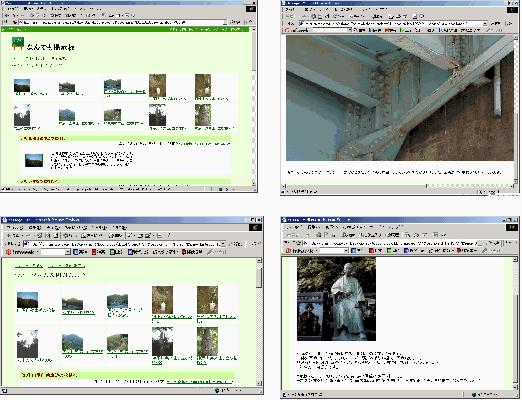This screenshot has height=400, width=522.
Task: Click Go button in blackboard-logo gallery window
Action: point(236,22)
